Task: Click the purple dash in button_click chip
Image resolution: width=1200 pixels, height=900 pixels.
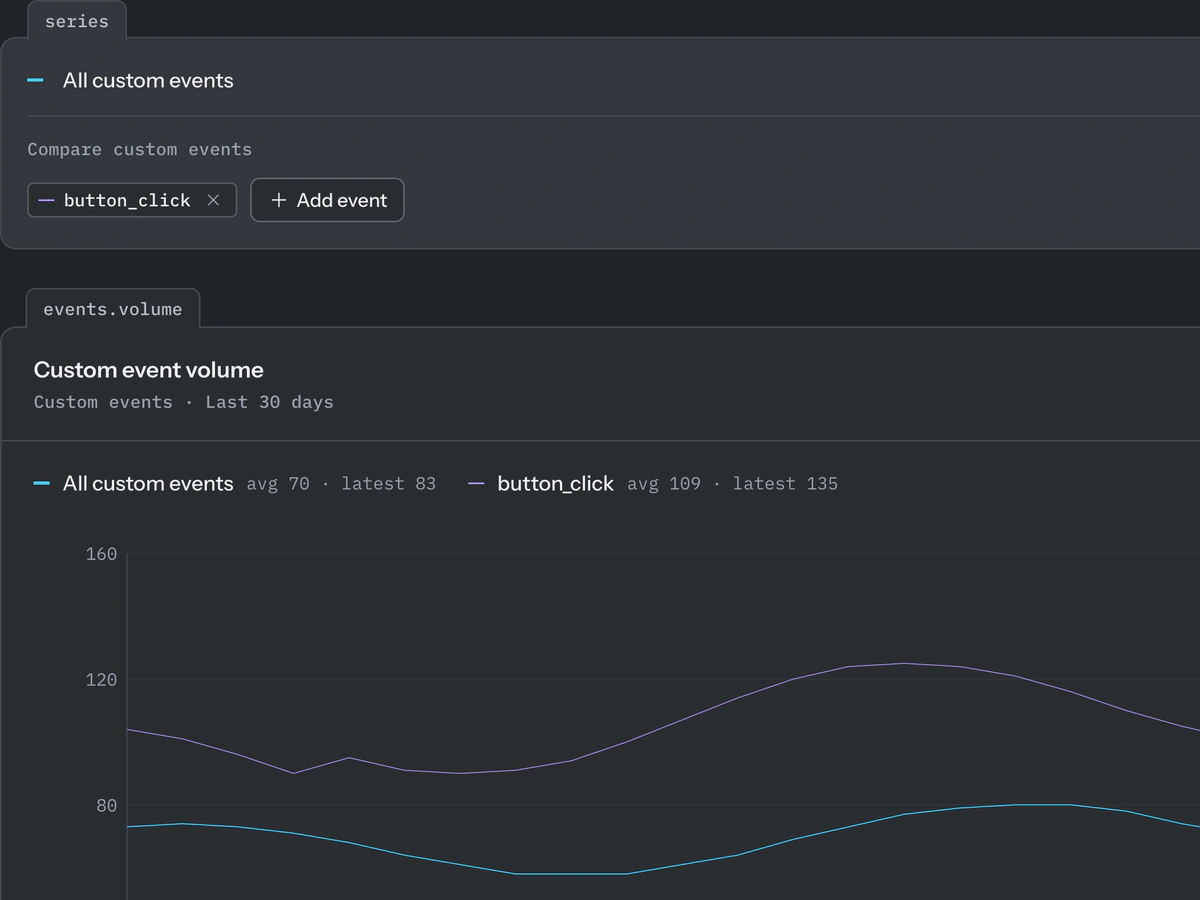Action: pos(46,200)
